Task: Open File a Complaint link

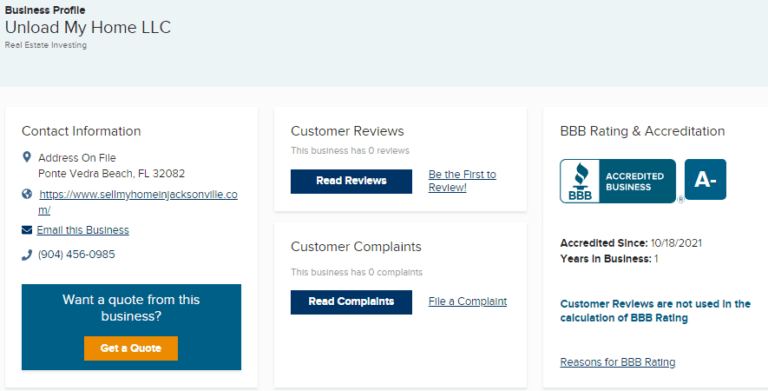Action: pos(468,301)
